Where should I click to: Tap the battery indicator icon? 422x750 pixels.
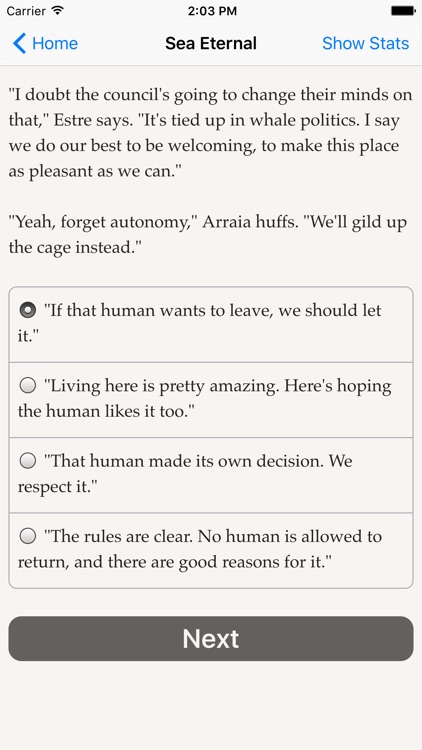pos(403,11)
